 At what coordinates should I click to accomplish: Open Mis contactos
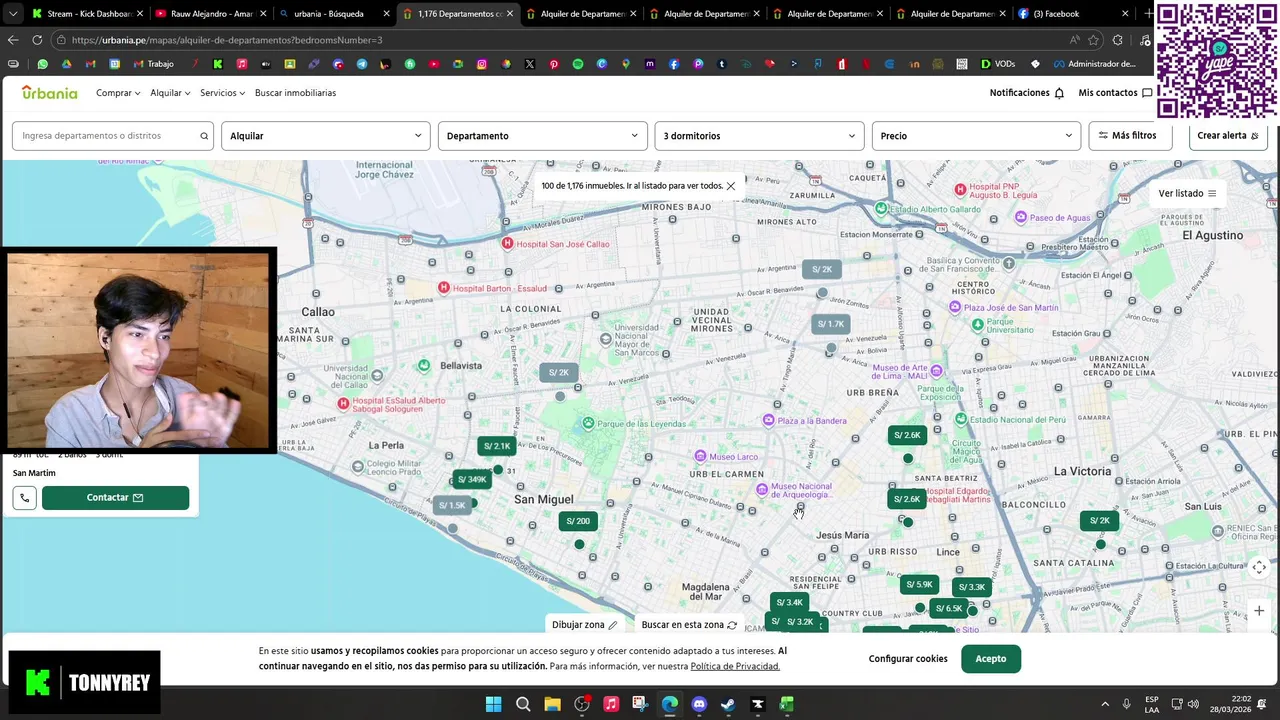(1115, 93)
